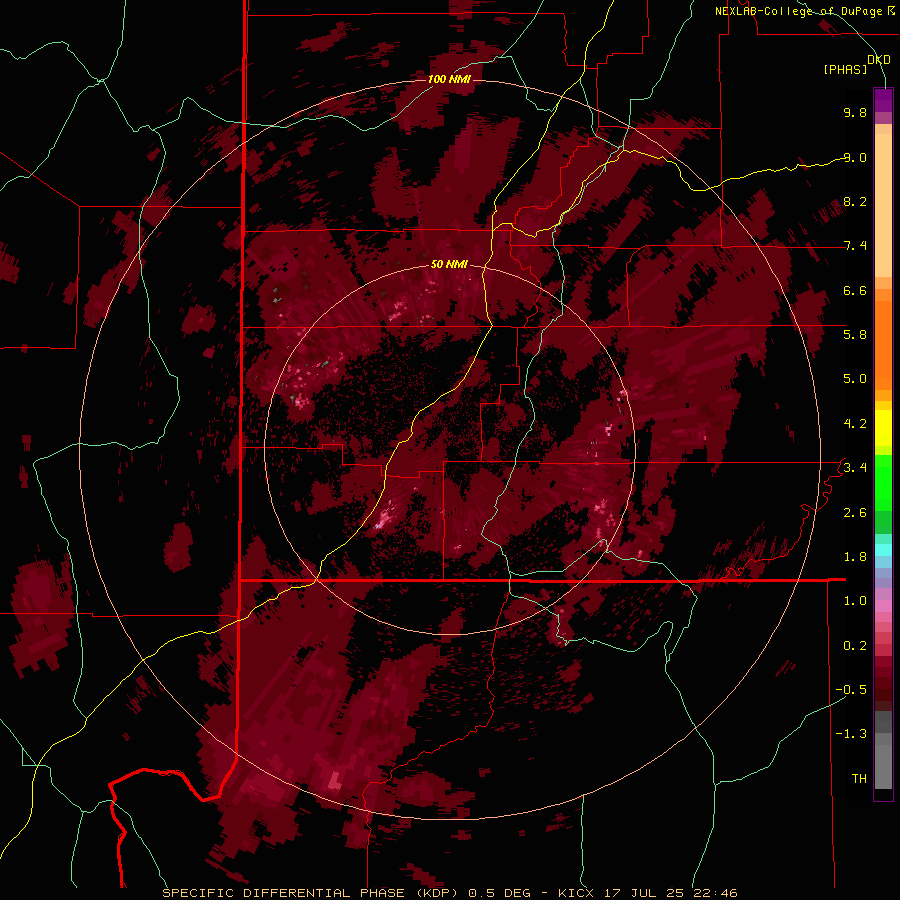The image size is (900, 900).
Task: Pick the purple swatch atop the color bar
Action: pyautogui.click(x=883, y=100)
